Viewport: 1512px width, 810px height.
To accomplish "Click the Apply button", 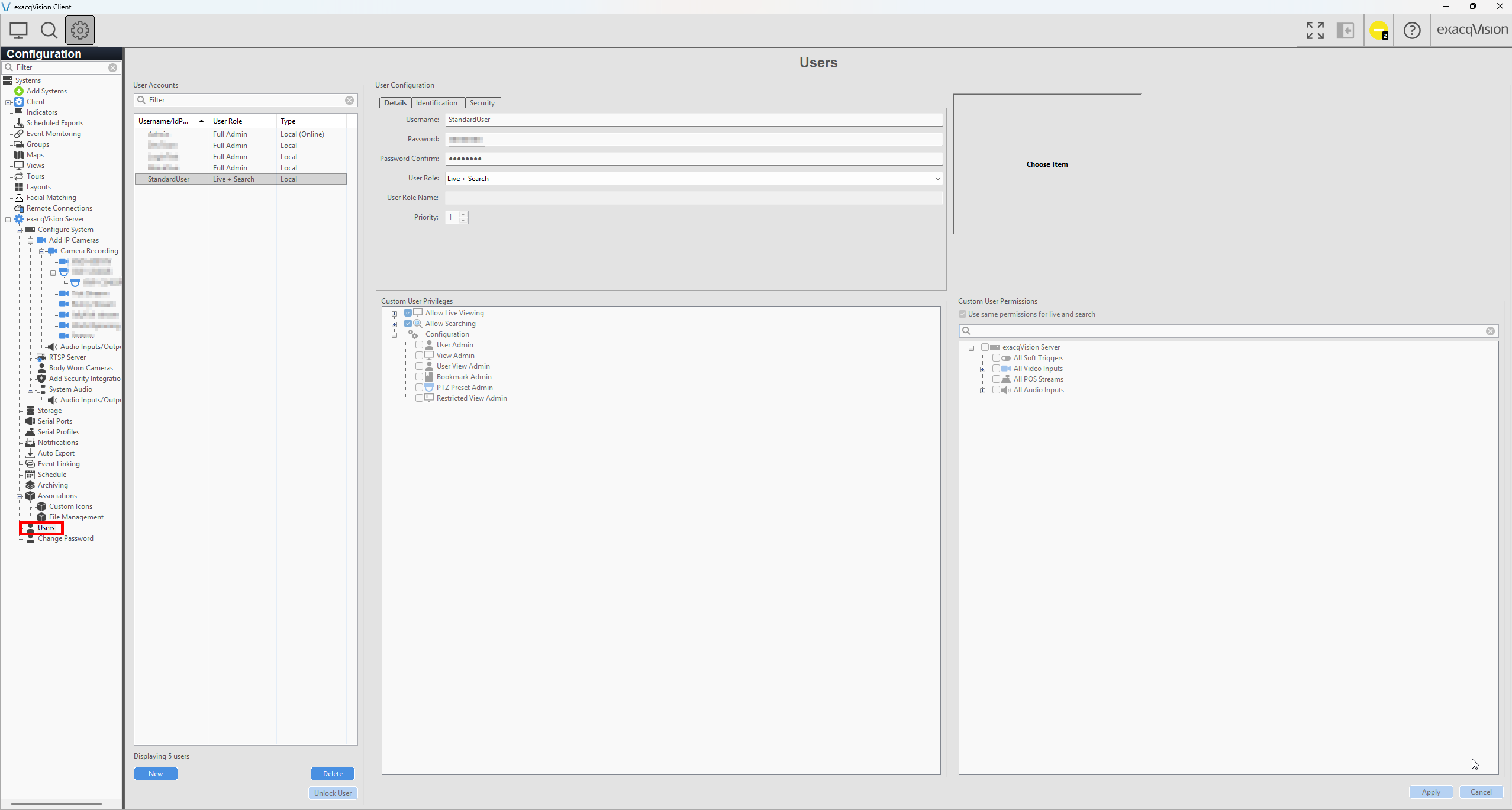I will [x=1431, y=792].
